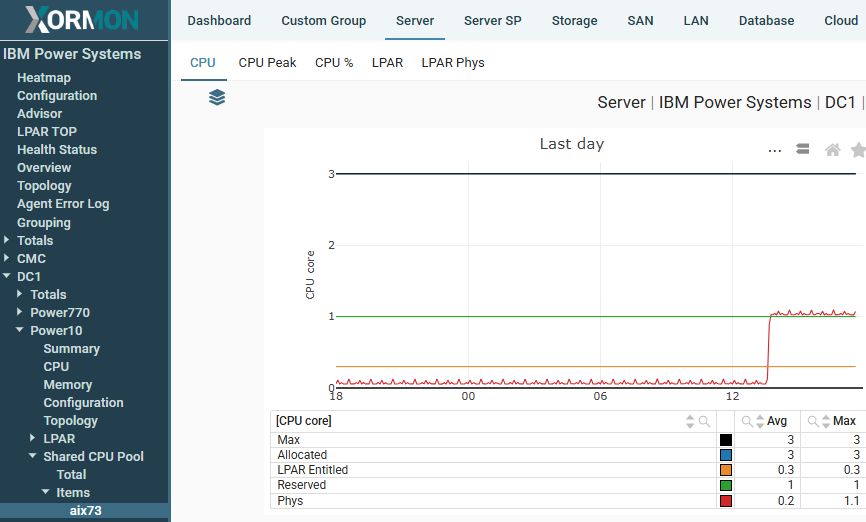Click the red Phys color swatch
The image size is (866, 522).
(x=726, y=500)
